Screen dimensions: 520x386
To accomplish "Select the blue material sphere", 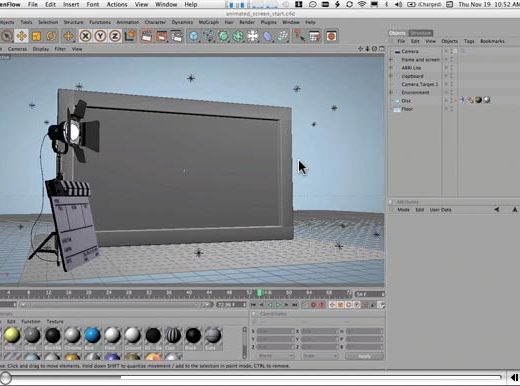I will (92, 335).
